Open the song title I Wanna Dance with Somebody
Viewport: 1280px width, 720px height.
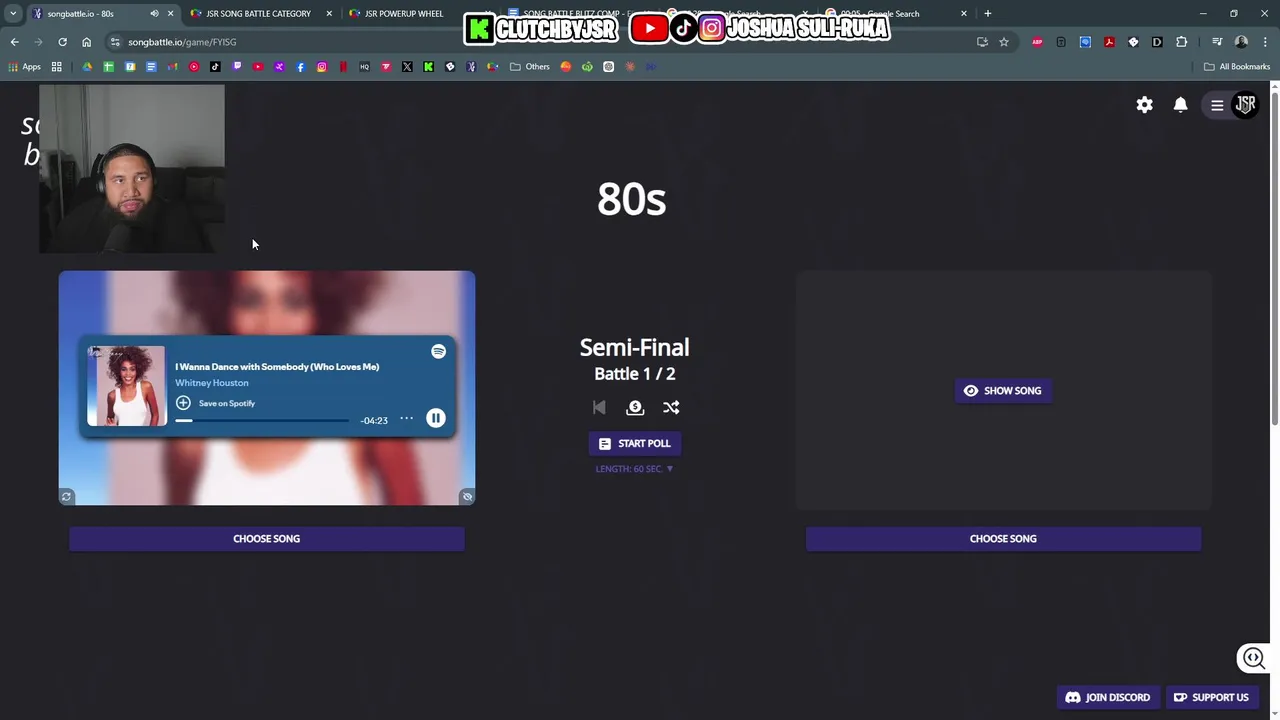coord(277,367)
